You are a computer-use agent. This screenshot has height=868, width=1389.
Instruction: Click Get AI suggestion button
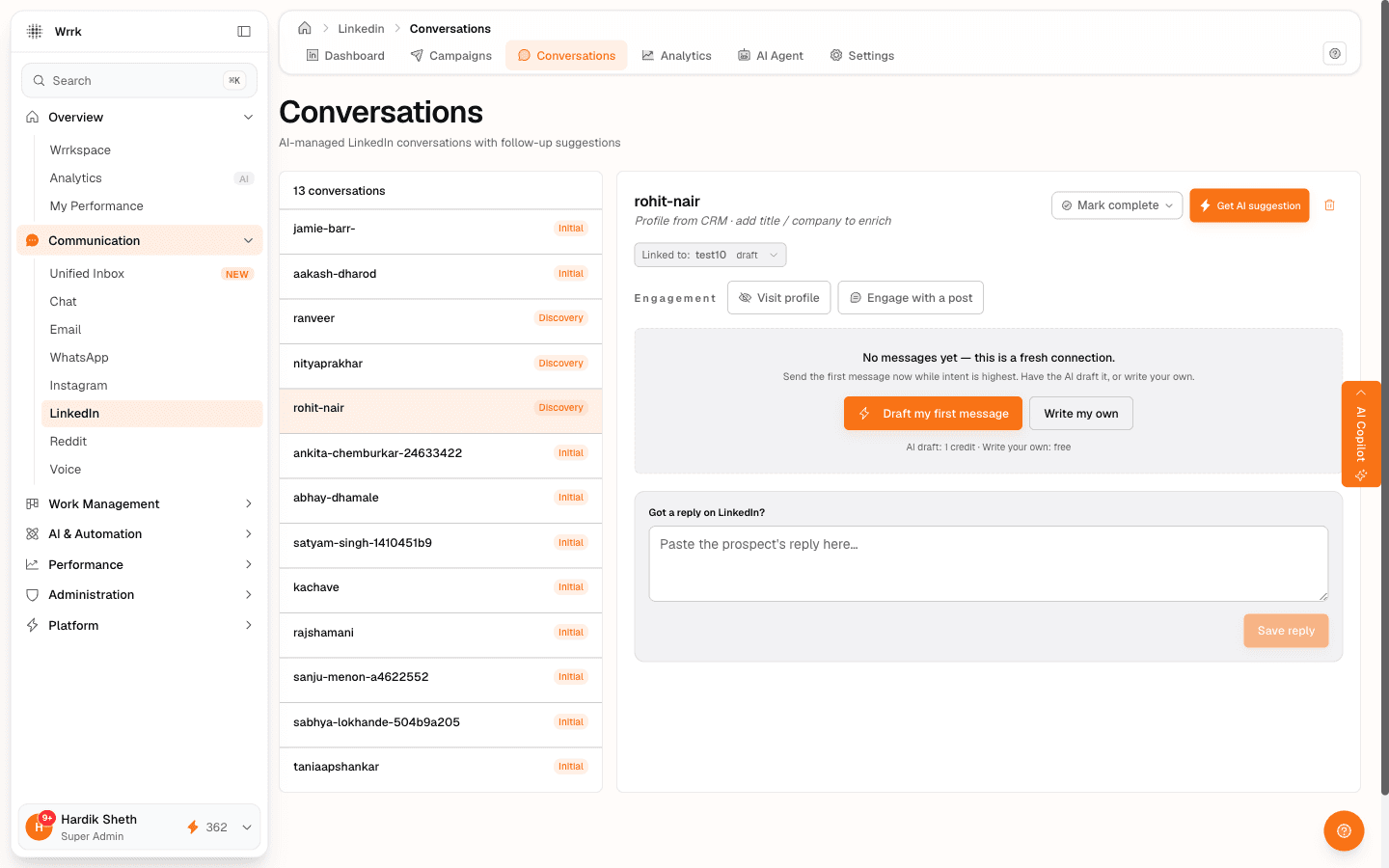tap(1249, 205)
